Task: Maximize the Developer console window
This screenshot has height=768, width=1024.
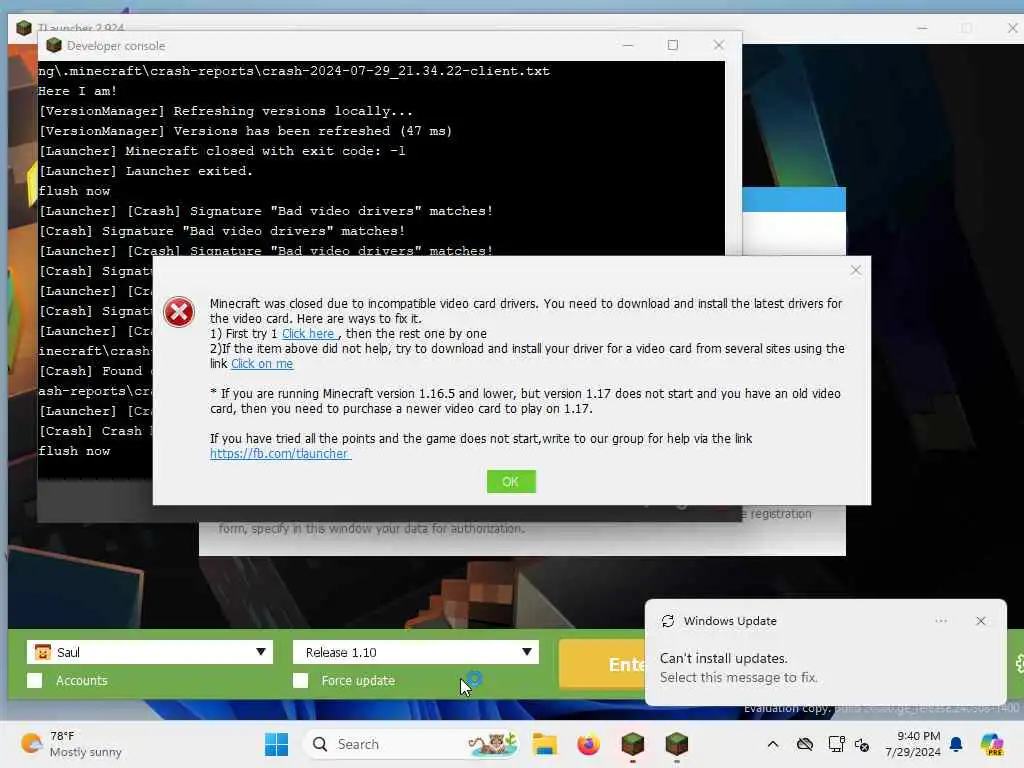Action: point(673,45)
